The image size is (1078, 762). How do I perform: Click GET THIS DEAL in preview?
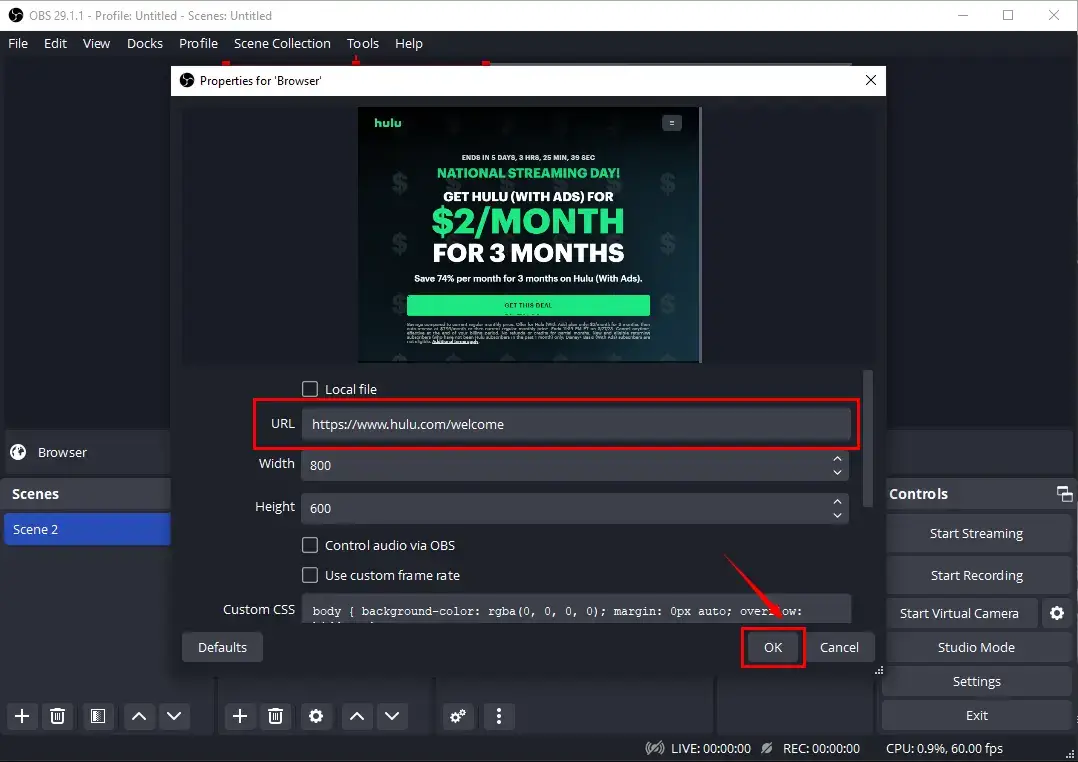[528, 305]
